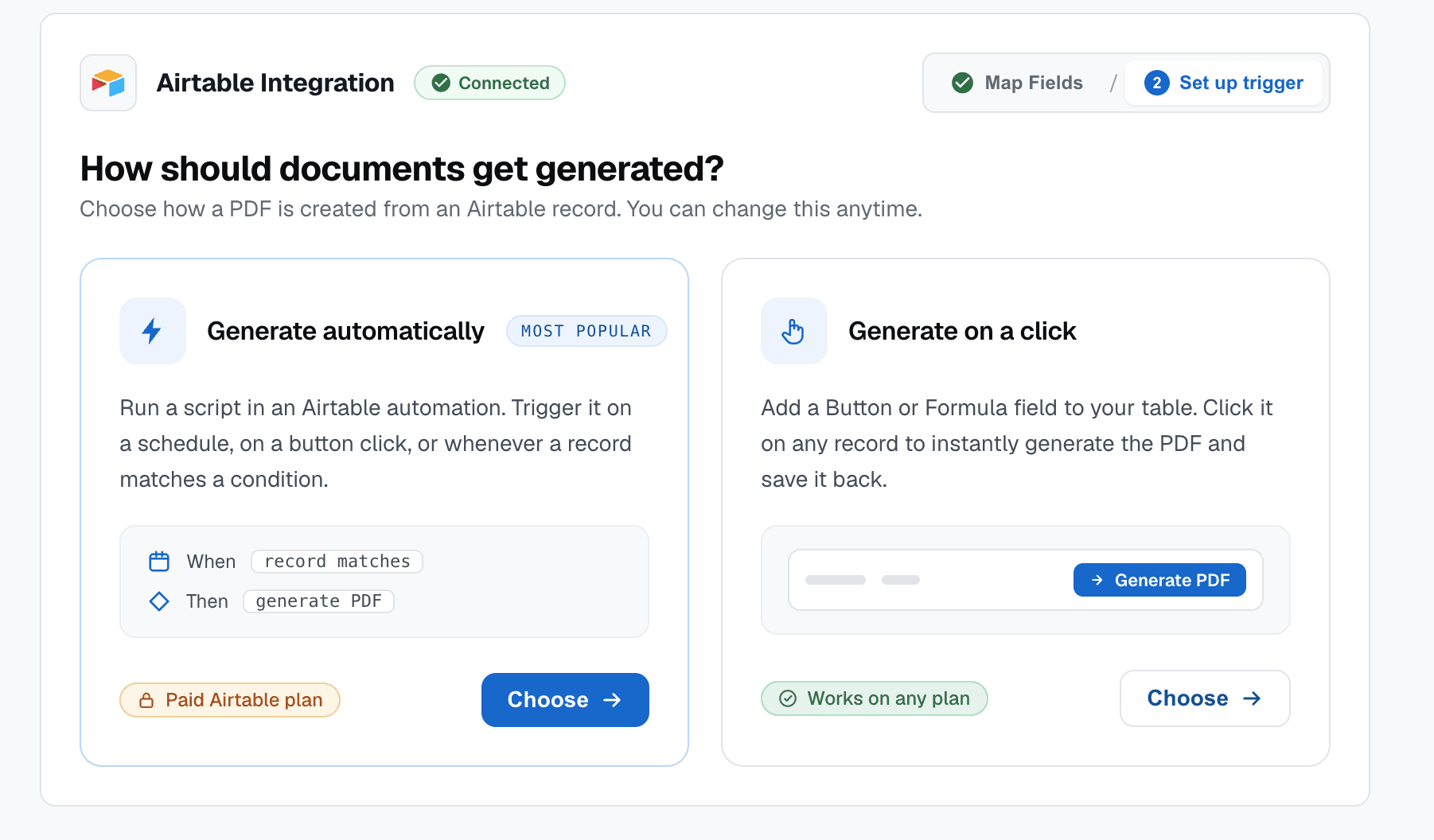Click the step 2 number circle

pos(1157,83)
